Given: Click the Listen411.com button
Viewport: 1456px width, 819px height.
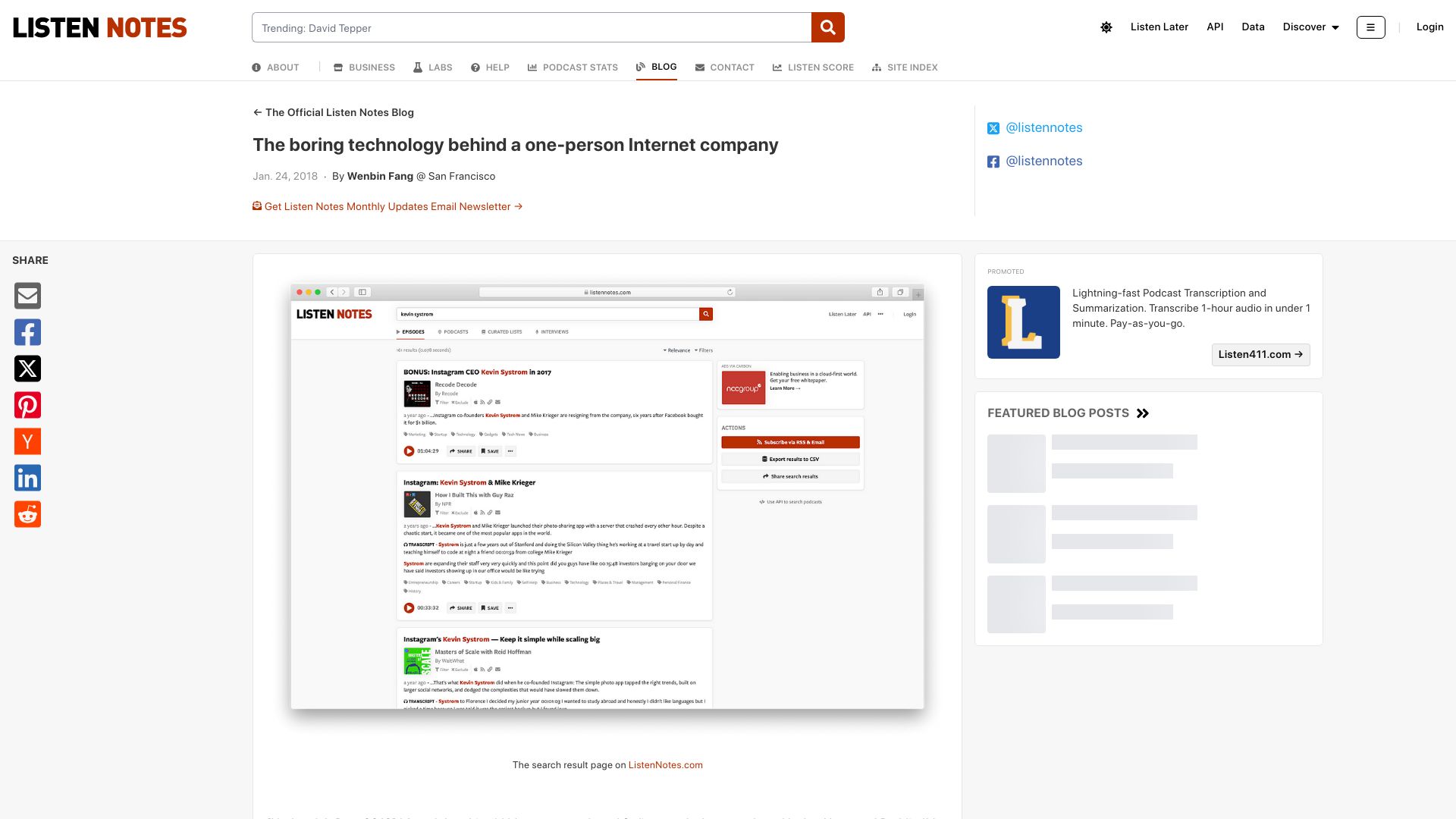Looking at the screenshot, I should coord(1260,354).
